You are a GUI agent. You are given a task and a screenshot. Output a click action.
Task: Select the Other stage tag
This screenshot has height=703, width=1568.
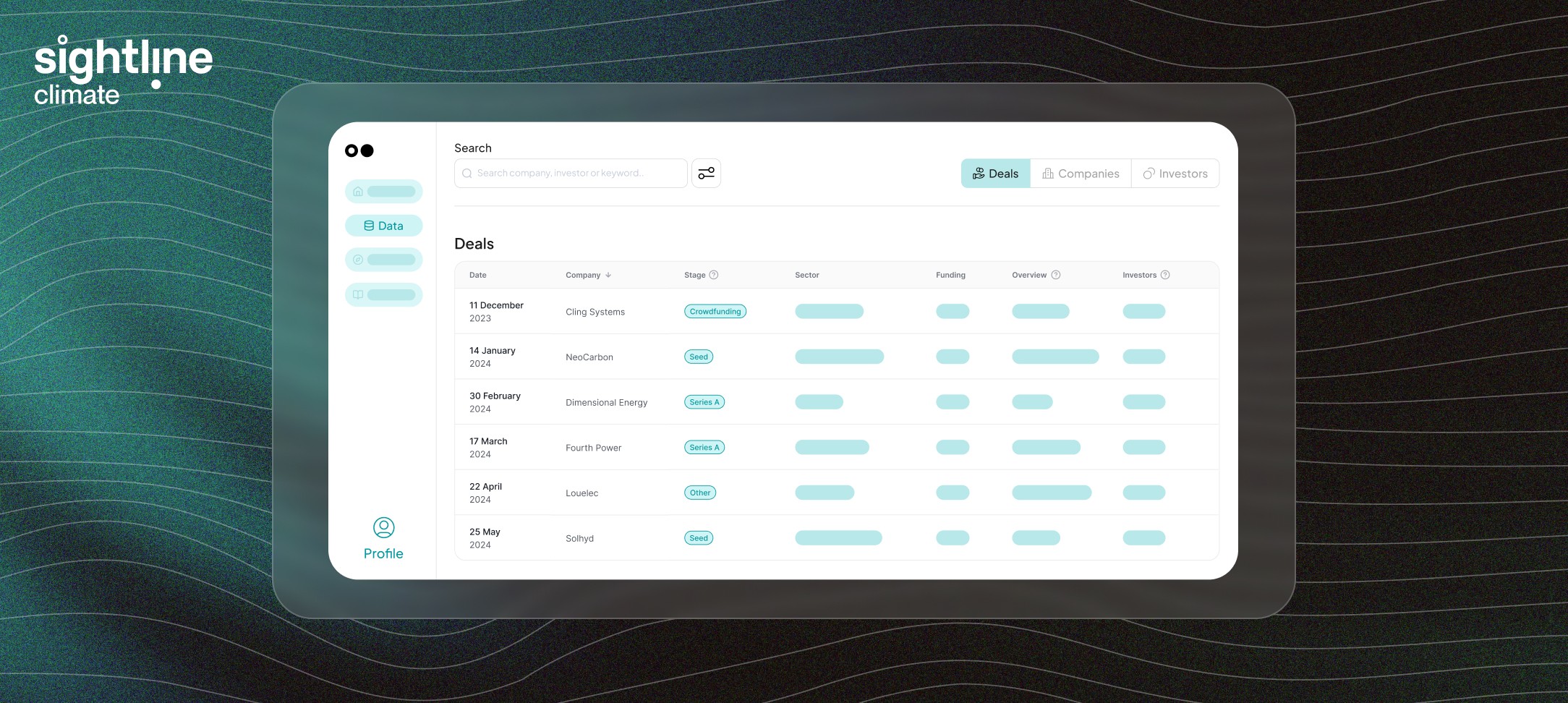700,493
